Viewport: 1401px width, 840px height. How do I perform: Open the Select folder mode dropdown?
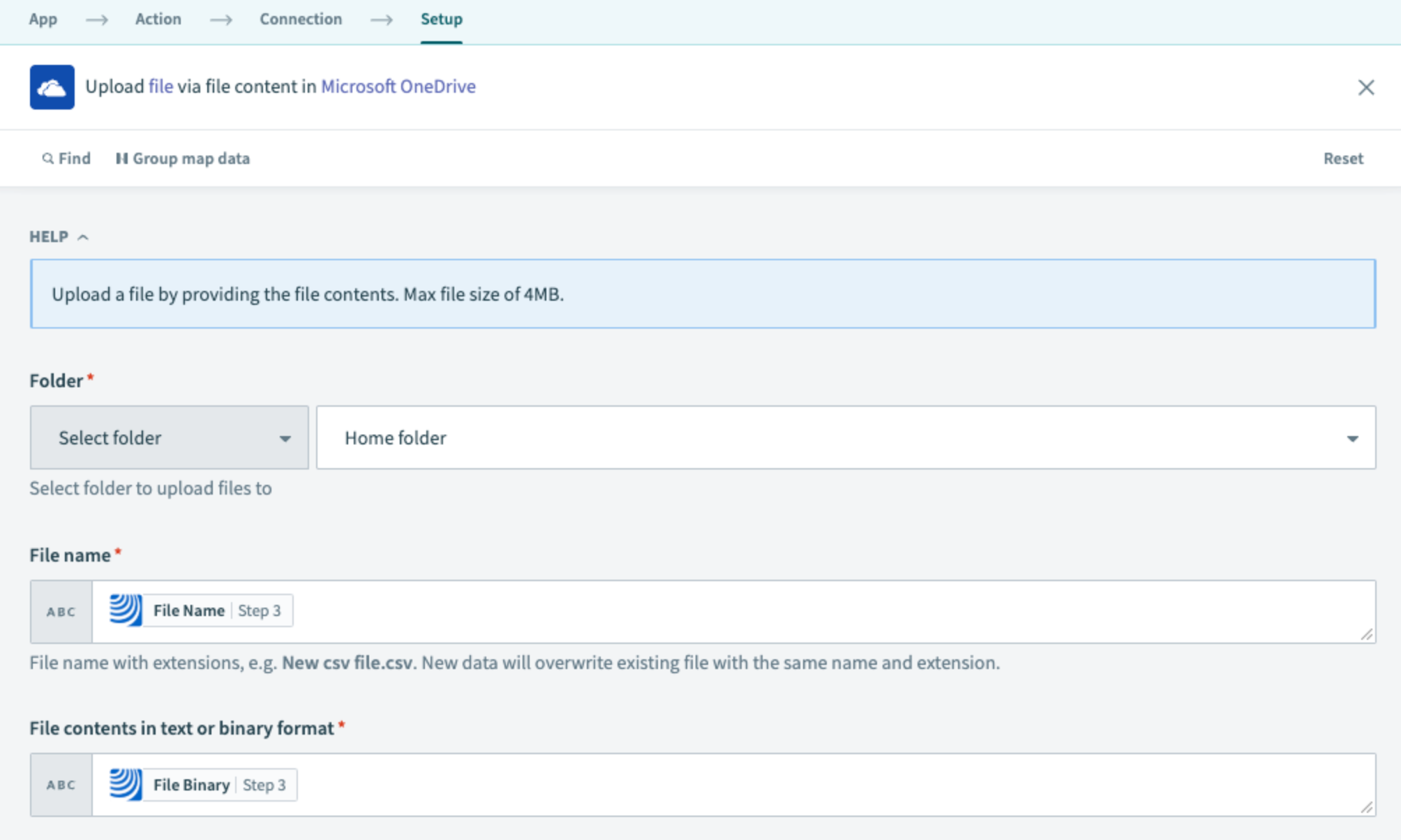[169, 438]
